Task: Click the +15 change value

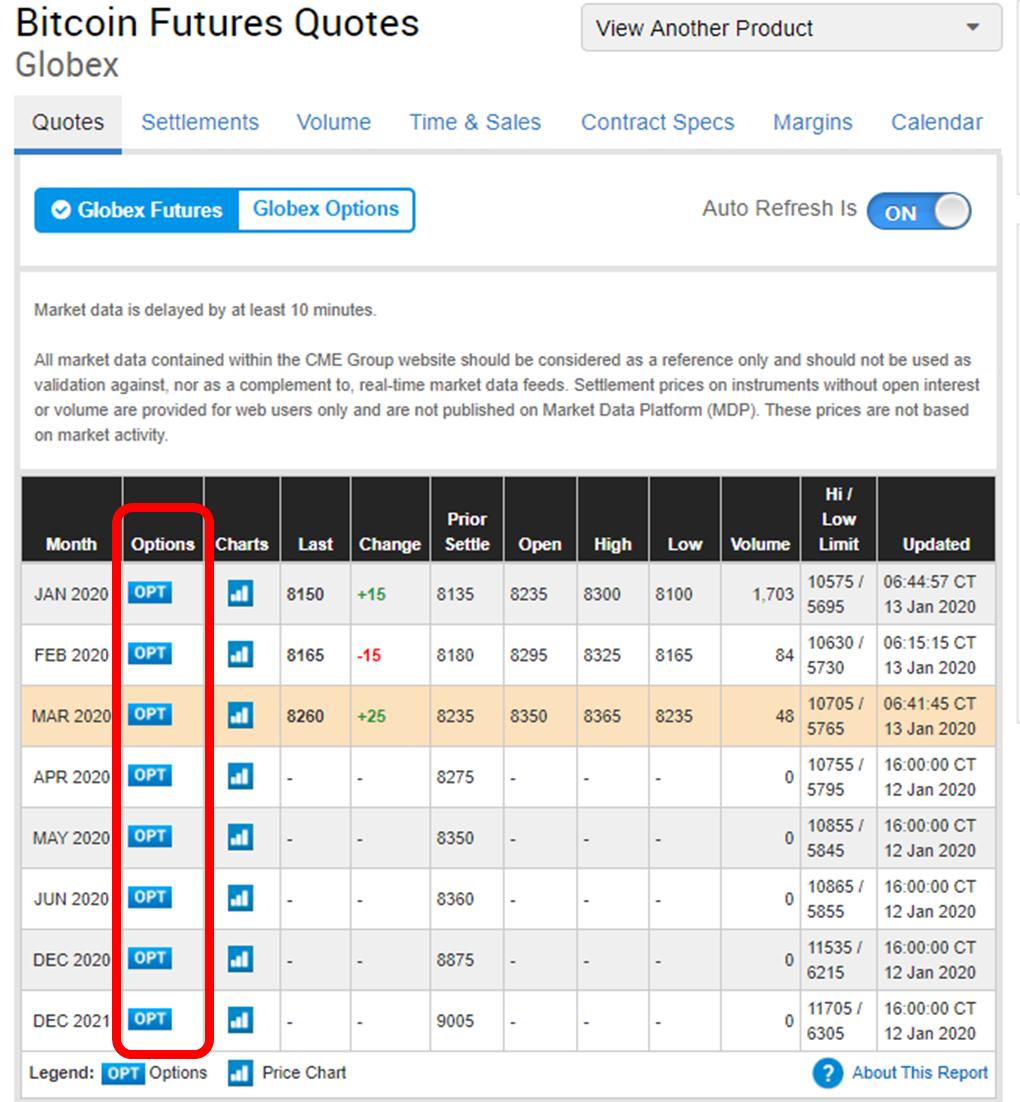Action: (371, 595)
